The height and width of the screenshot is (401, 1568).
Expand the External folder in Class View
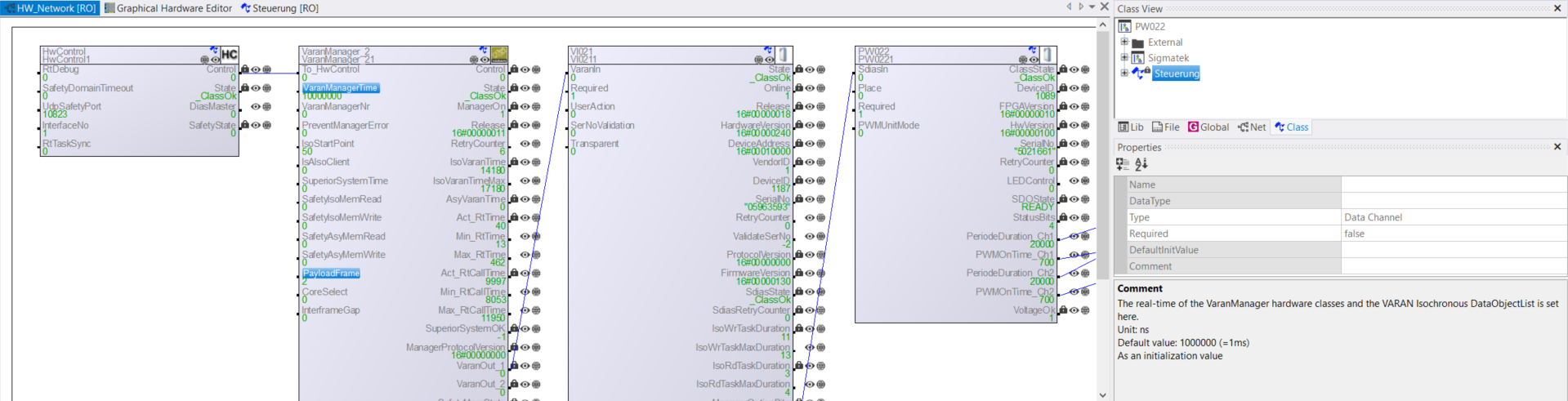1124,42
